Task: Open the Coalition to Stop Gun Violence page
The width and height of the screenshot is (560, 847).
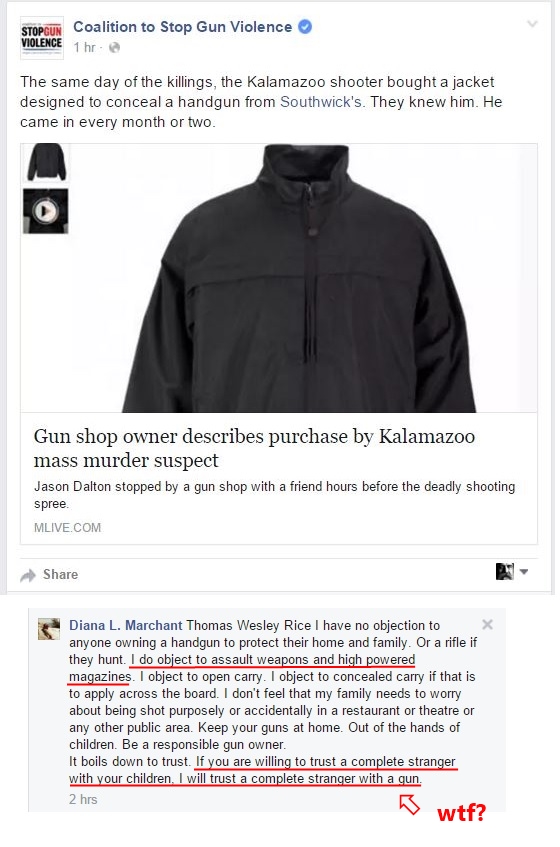Action: [x=183, y=27]
